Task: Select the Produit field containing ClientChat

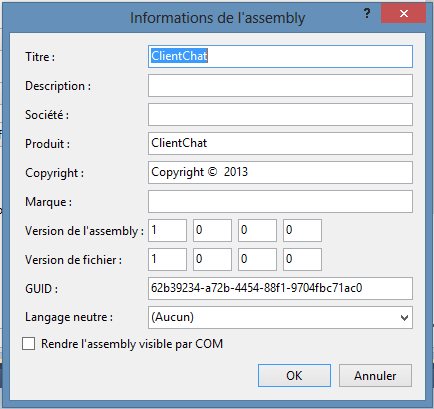Action: click(280, 143)
